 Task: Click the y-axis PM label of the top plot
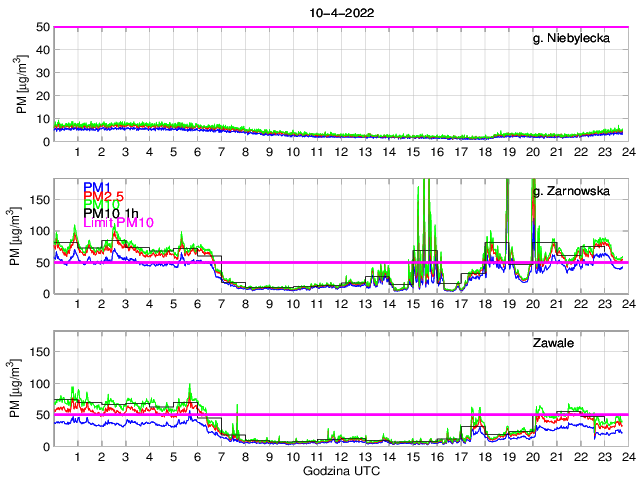(x=22, y=84)
